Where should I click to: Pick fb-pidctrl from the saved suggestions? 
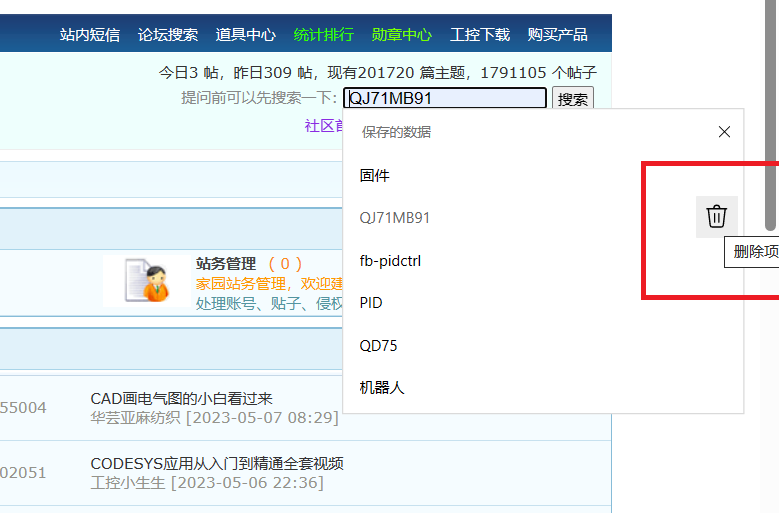click(390, 261)
